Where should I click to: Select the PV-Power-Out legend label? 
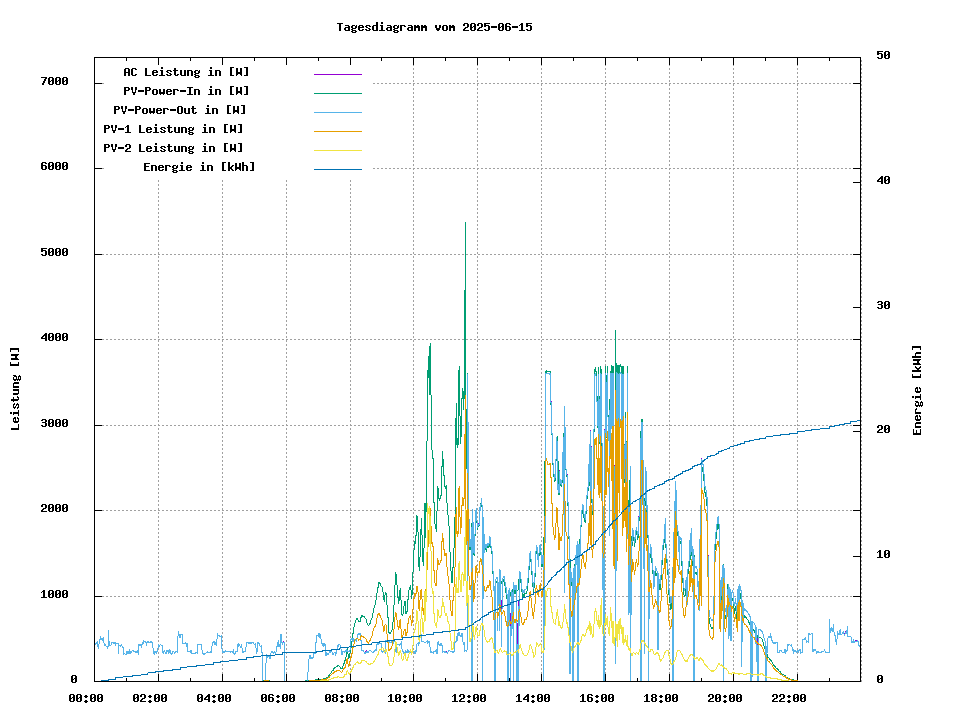(x=180, y=110)
